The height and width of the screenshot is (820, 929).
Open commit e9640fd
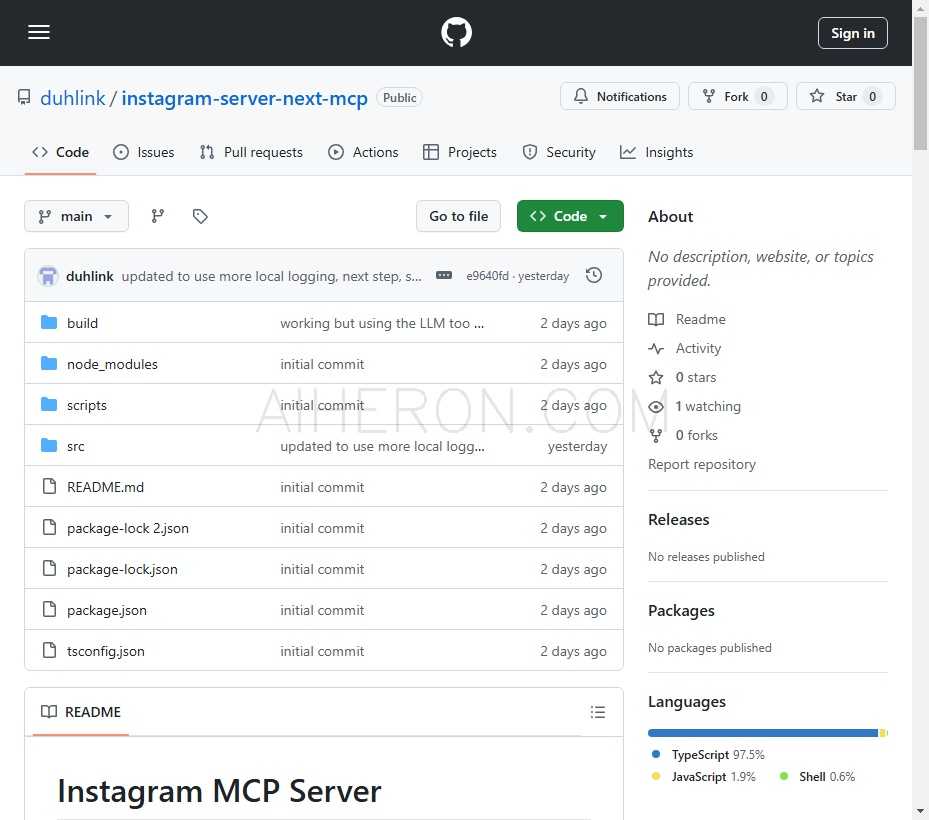[x=487, y=276]
